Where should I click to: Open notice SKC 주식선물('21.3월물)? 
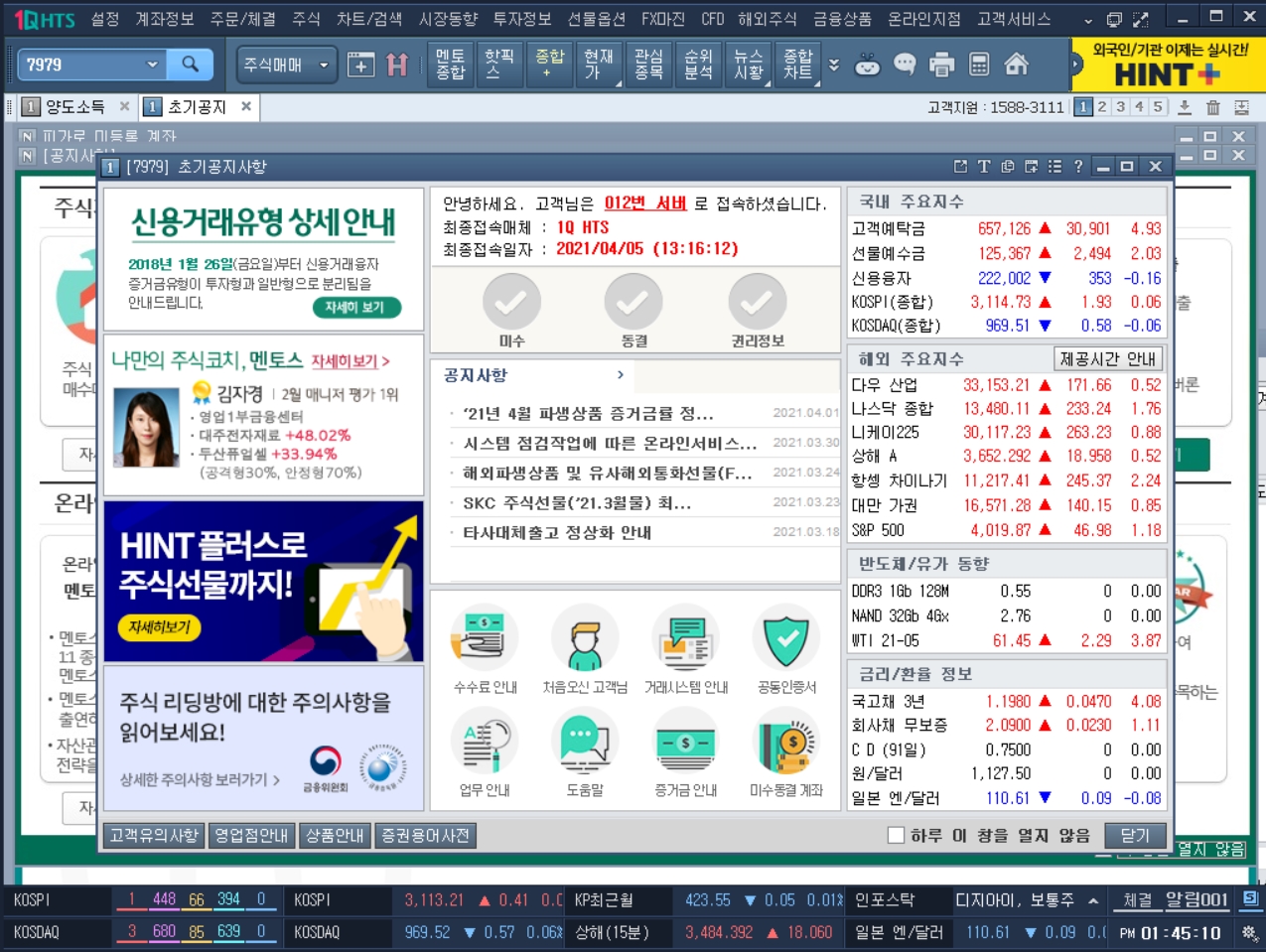tap(578, 503)
